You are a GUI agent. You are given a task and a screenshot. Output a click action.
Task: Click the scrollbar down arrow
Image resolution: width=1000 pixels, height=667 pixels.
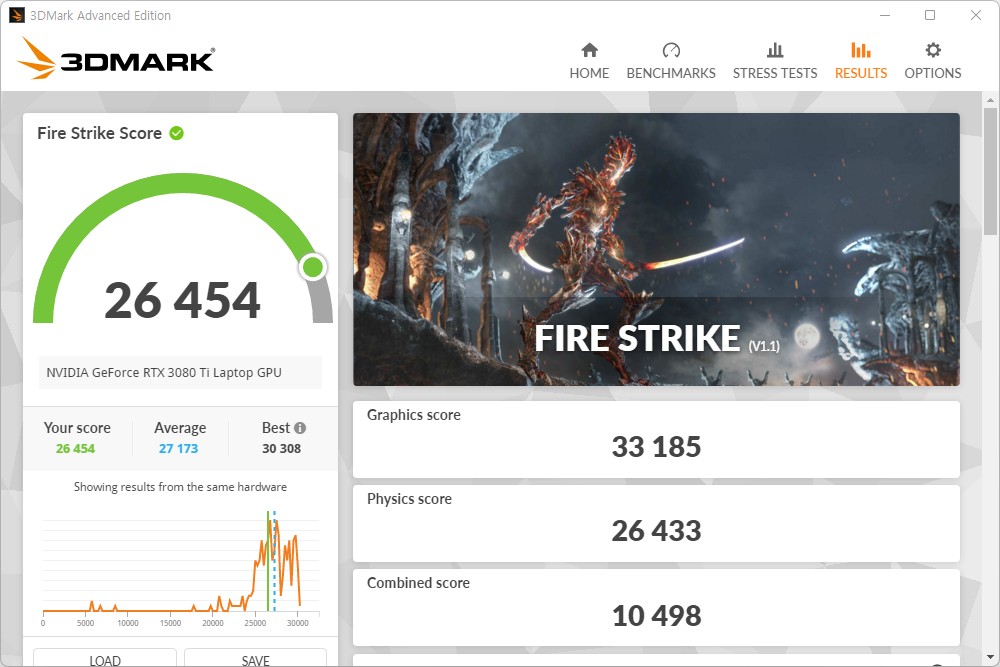pyautogui.click(x=990, y=657)
